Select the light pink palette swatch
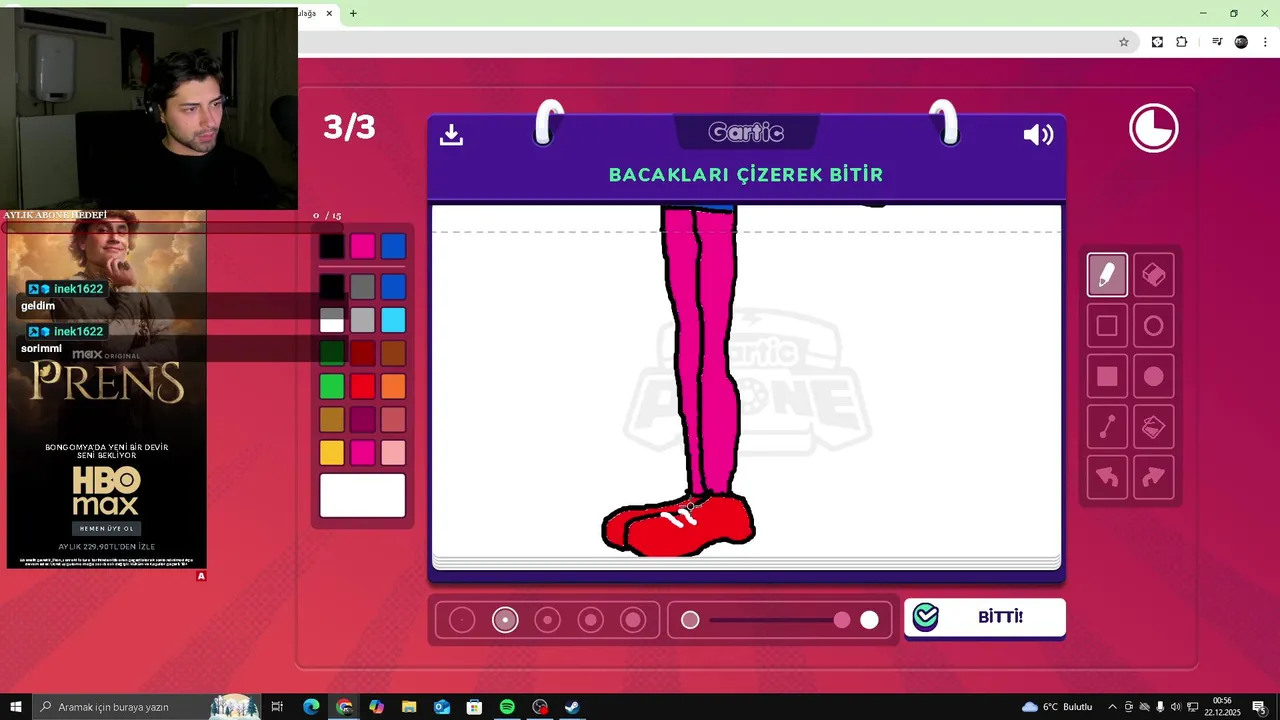 (x=393, y=453)
